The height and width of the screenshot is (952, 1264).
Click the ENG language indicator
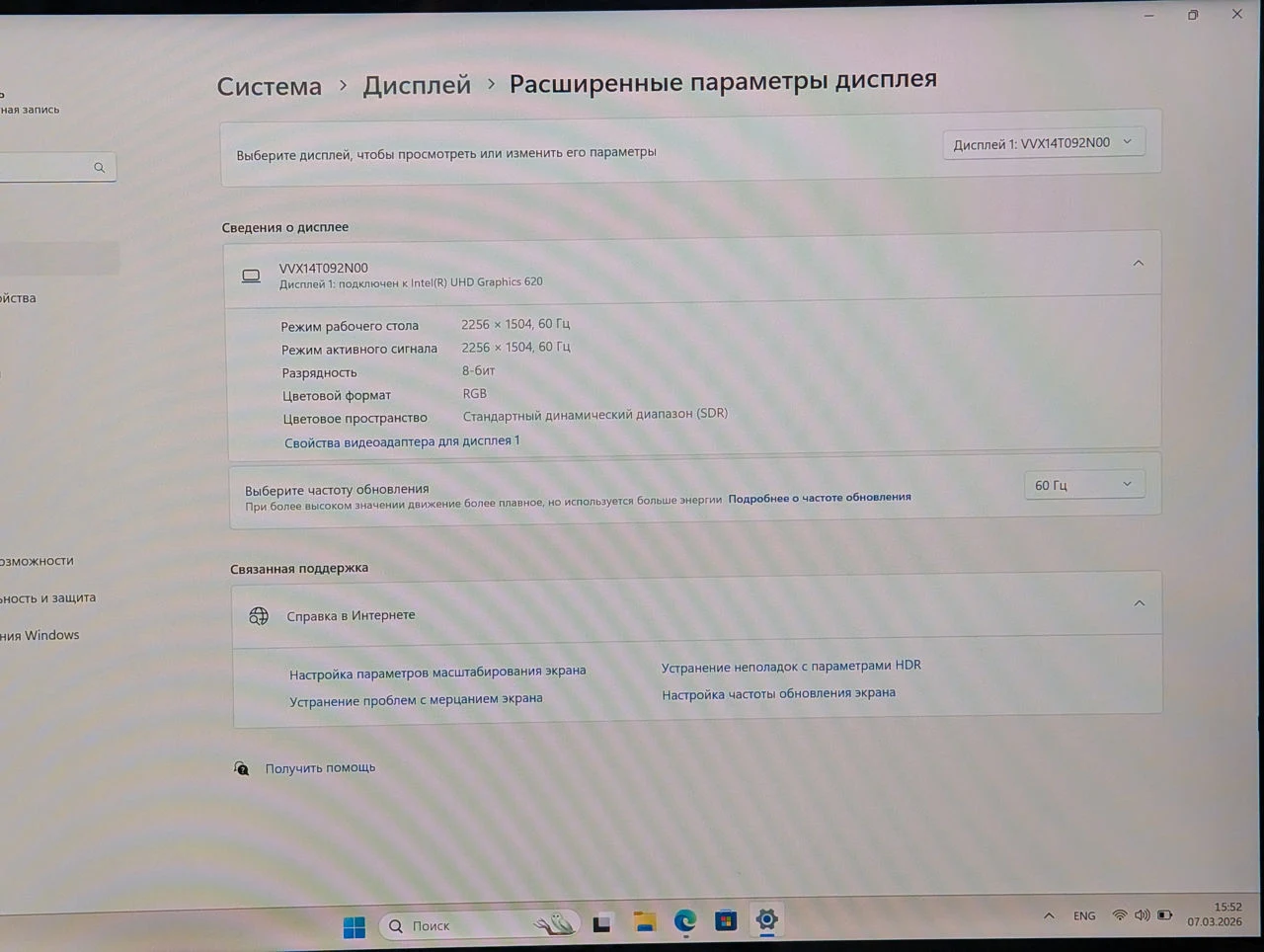pyautogui.click(x=1084, y=915)
